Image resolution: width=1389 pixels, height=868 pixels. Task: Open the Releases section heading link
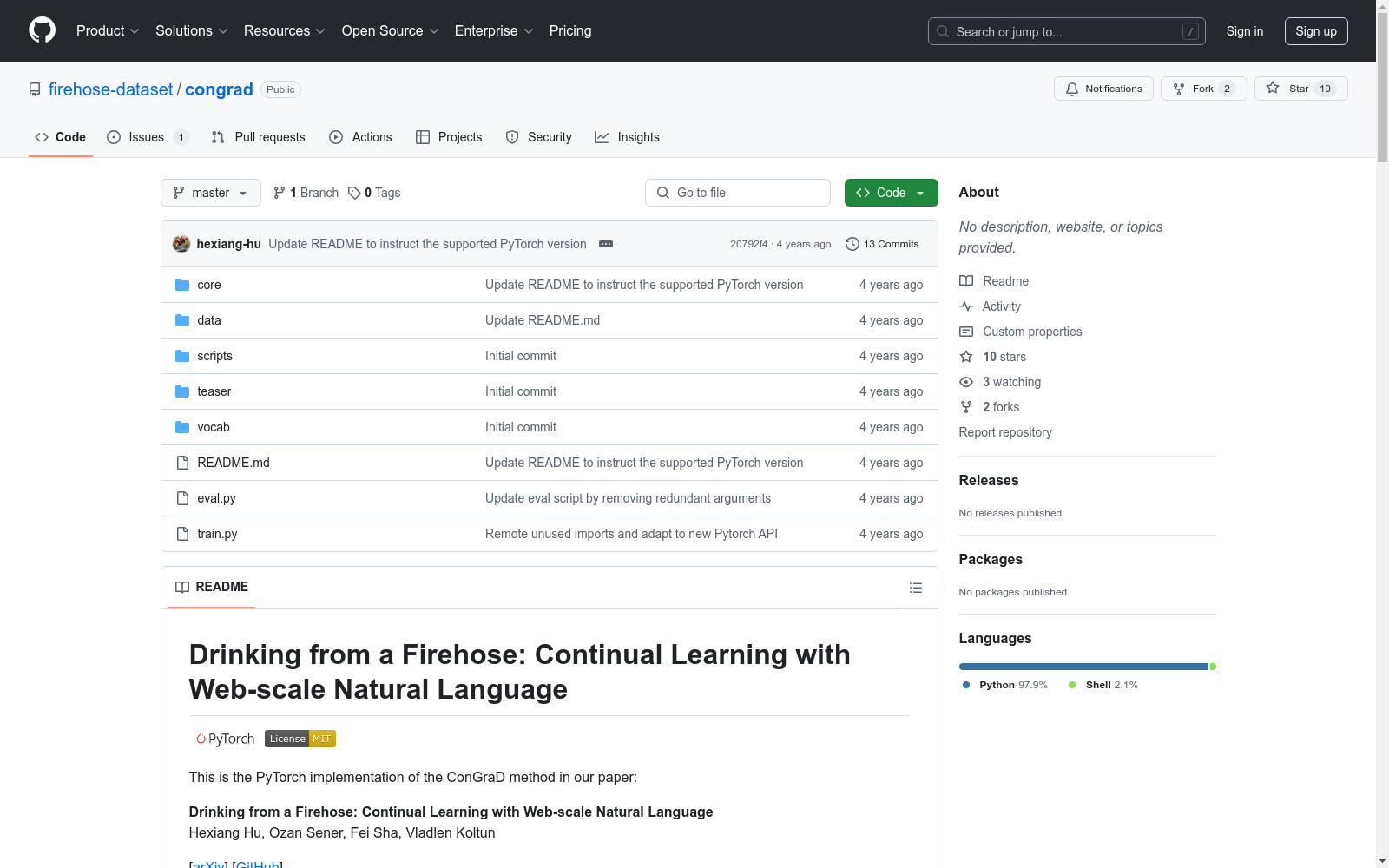pos(989,480)
